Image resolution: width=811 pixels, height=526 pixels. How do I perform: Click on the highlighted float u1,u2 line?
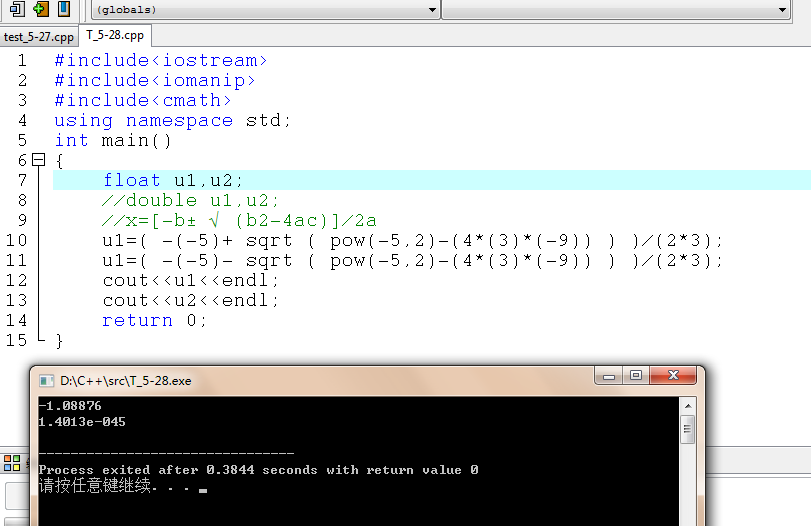click(x=431, y=180)
